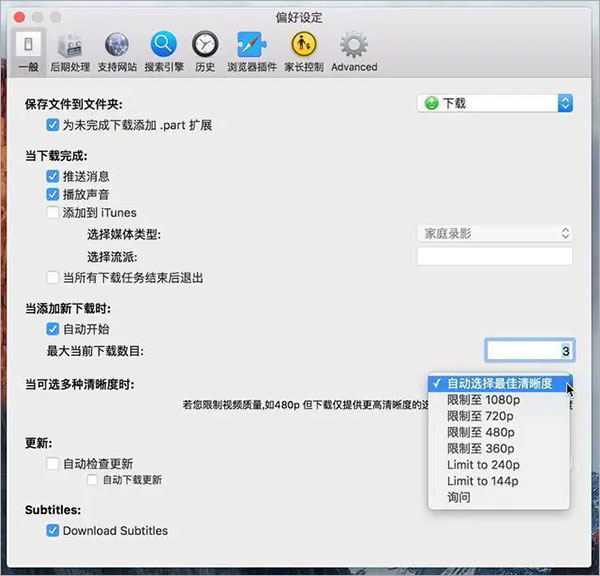The height and width of the screenshot is (576, 600).
Task: Enable the 添加到 iTunes checkbox
Action: click(53, 212)
